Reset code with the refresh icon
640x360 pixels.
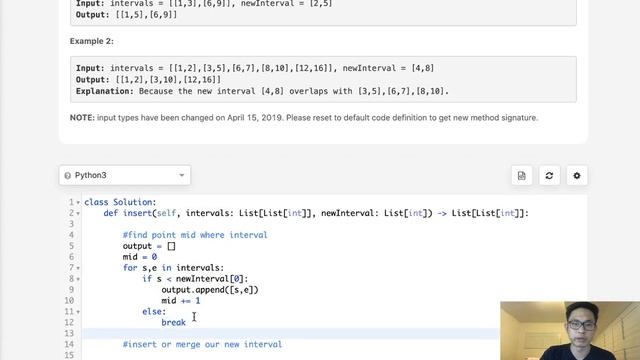(x=549, y=176)
